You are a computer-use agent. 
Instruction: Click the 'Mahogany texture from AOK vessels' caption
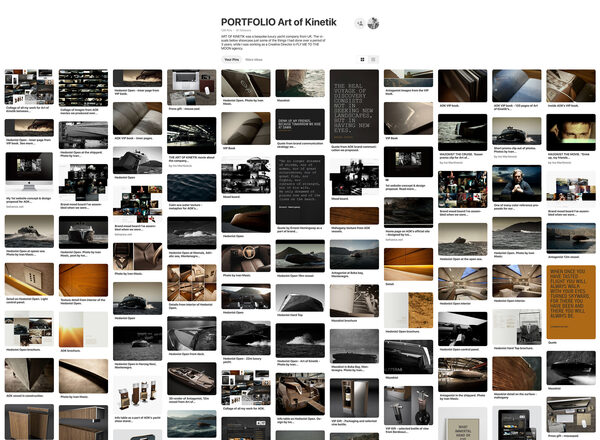(x=351, y=230)
